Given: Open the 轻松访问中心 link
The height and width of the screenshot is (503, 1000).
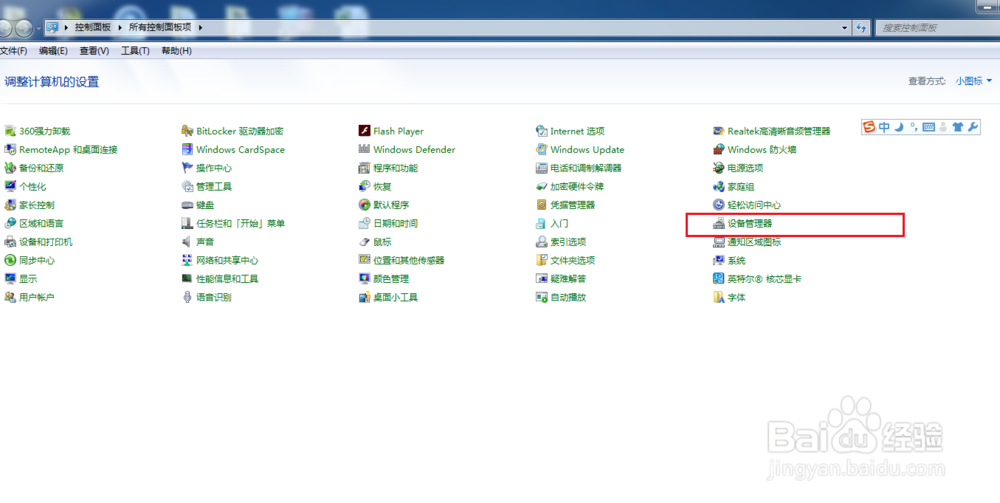Looking at the screenshot, I should (754, 205).
